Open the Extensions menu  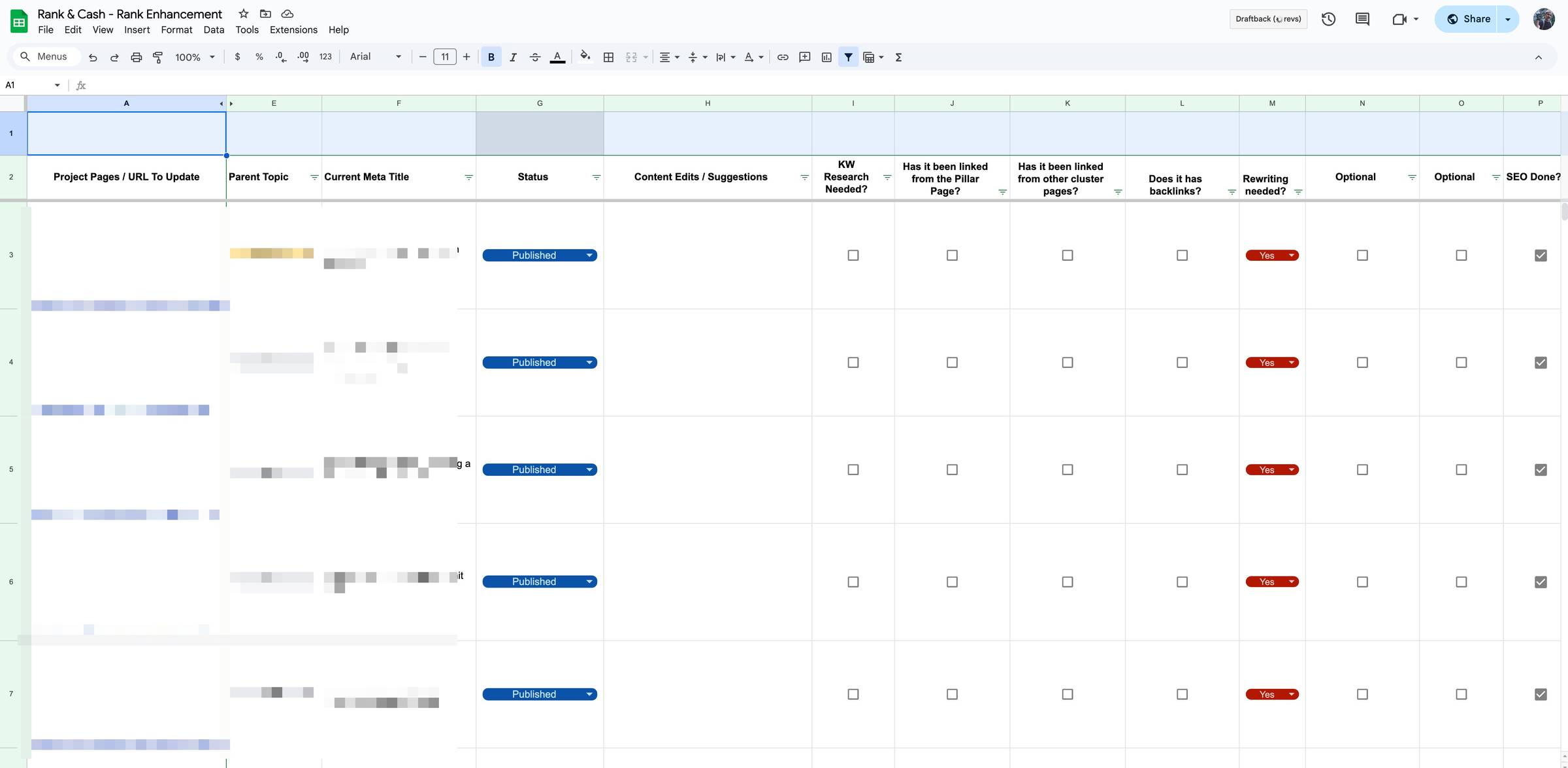pyautogui.click(x=293, y=29)
